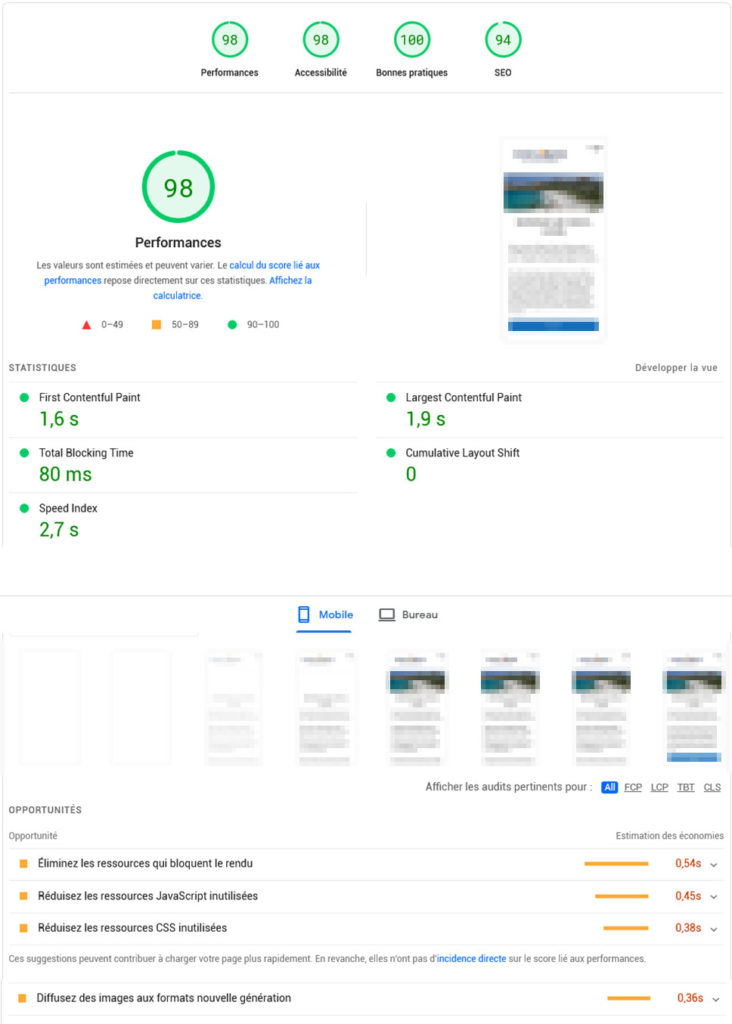The height and width of the screenshot is (1024, 732).
Task: Click the Performances score gauge at top
Action: point(229,40)
